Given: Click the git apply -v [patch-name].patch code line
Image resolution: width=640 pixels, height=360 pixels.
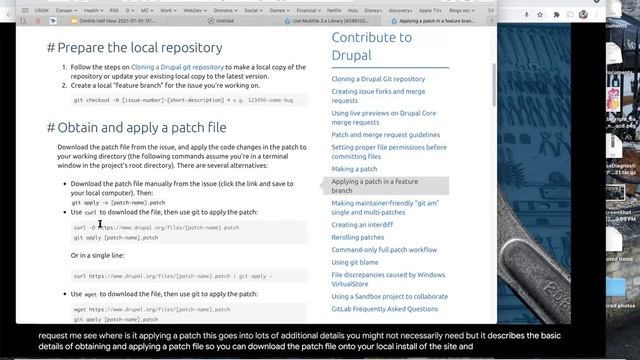Looking at the screenshot, I should (118, 202).
